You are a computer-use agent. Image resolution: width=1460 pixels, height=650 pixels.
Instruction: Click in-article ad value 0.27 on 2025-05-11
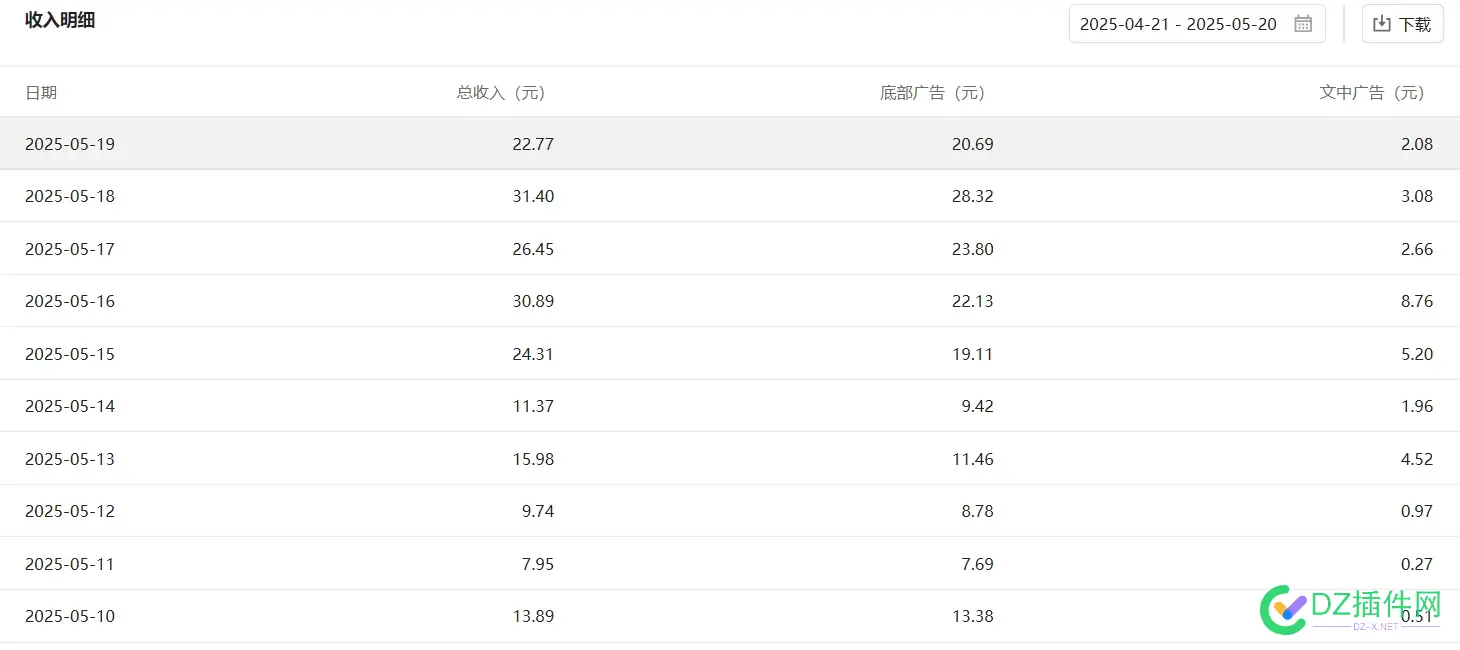coord(1417,564)
